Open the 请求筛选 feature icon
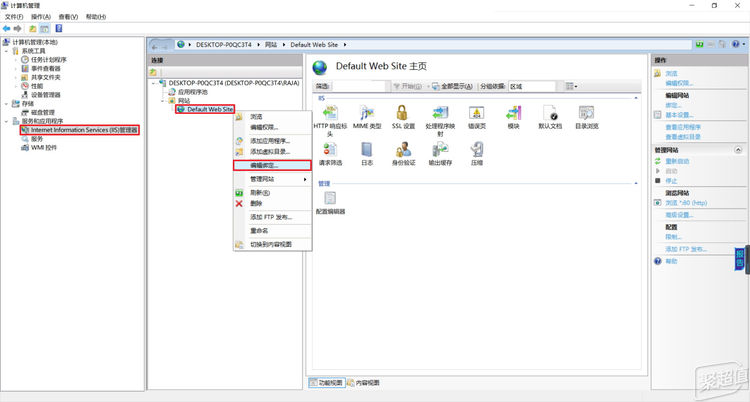Viewport: 750px width, 402px height. (x=329, y=149)
